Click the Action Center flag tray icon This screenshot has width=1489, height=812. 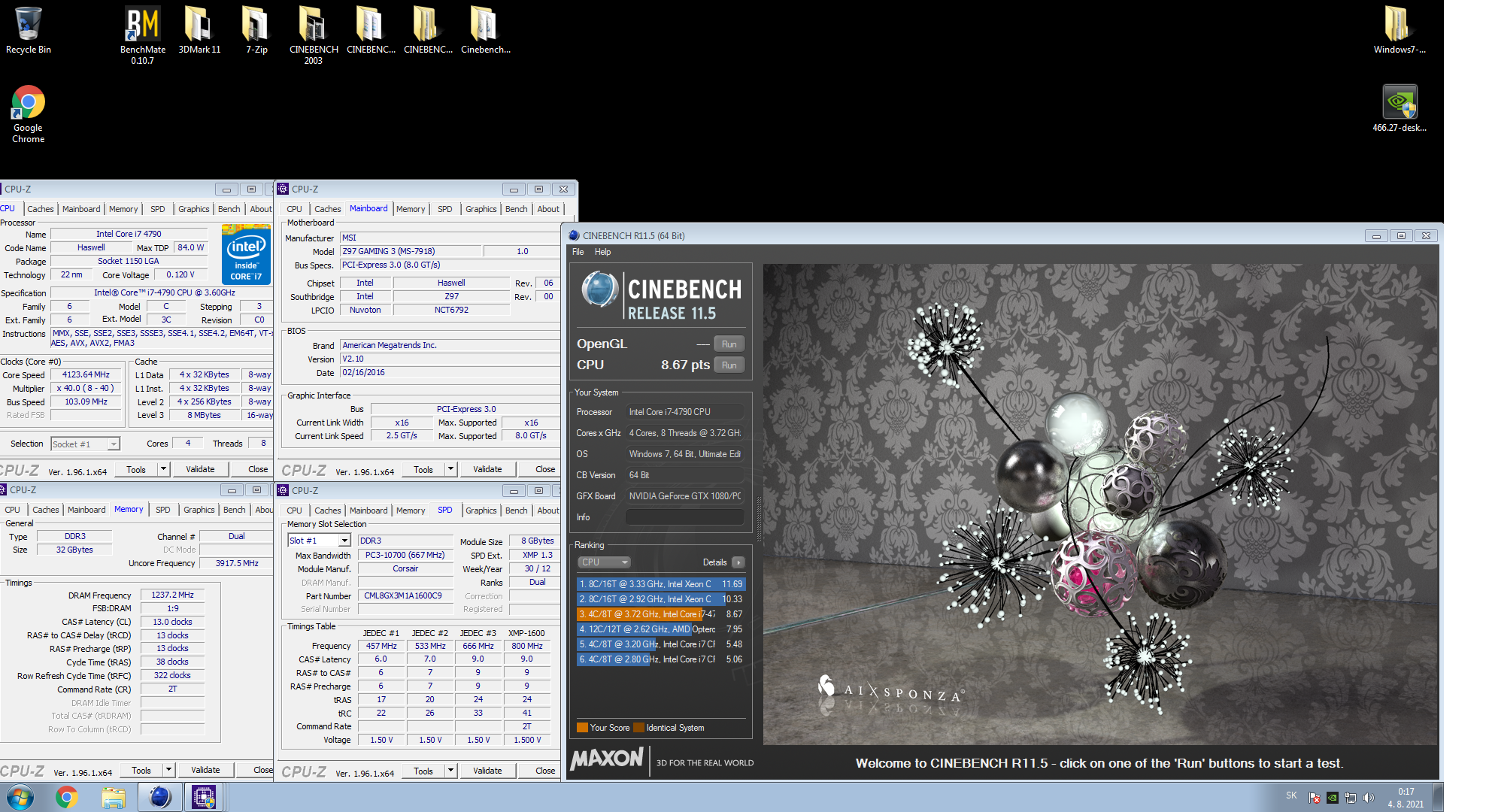click(x=1314, y=798)
